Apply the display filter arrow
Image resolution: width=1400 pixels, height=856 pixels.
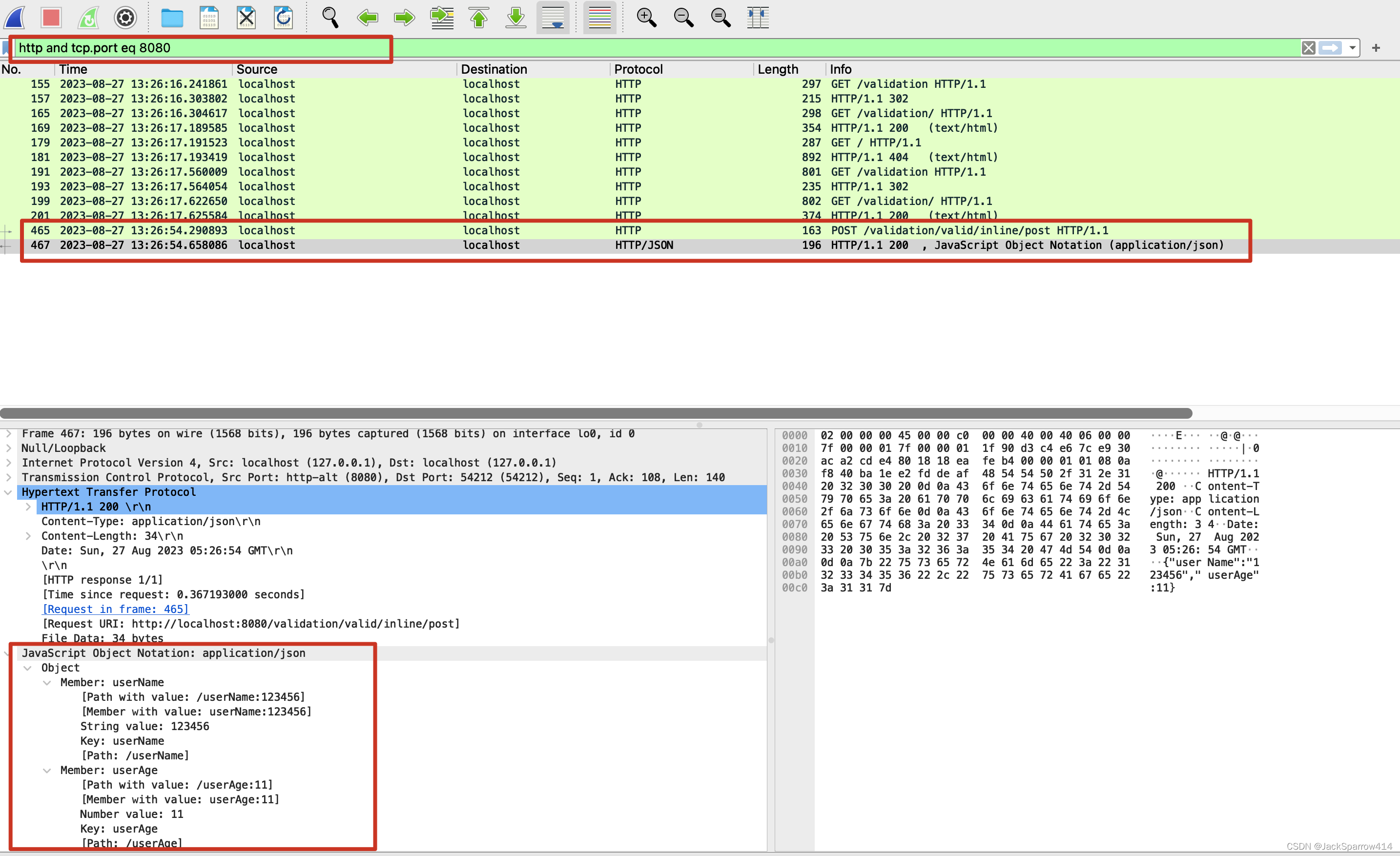coord(1330,48)
